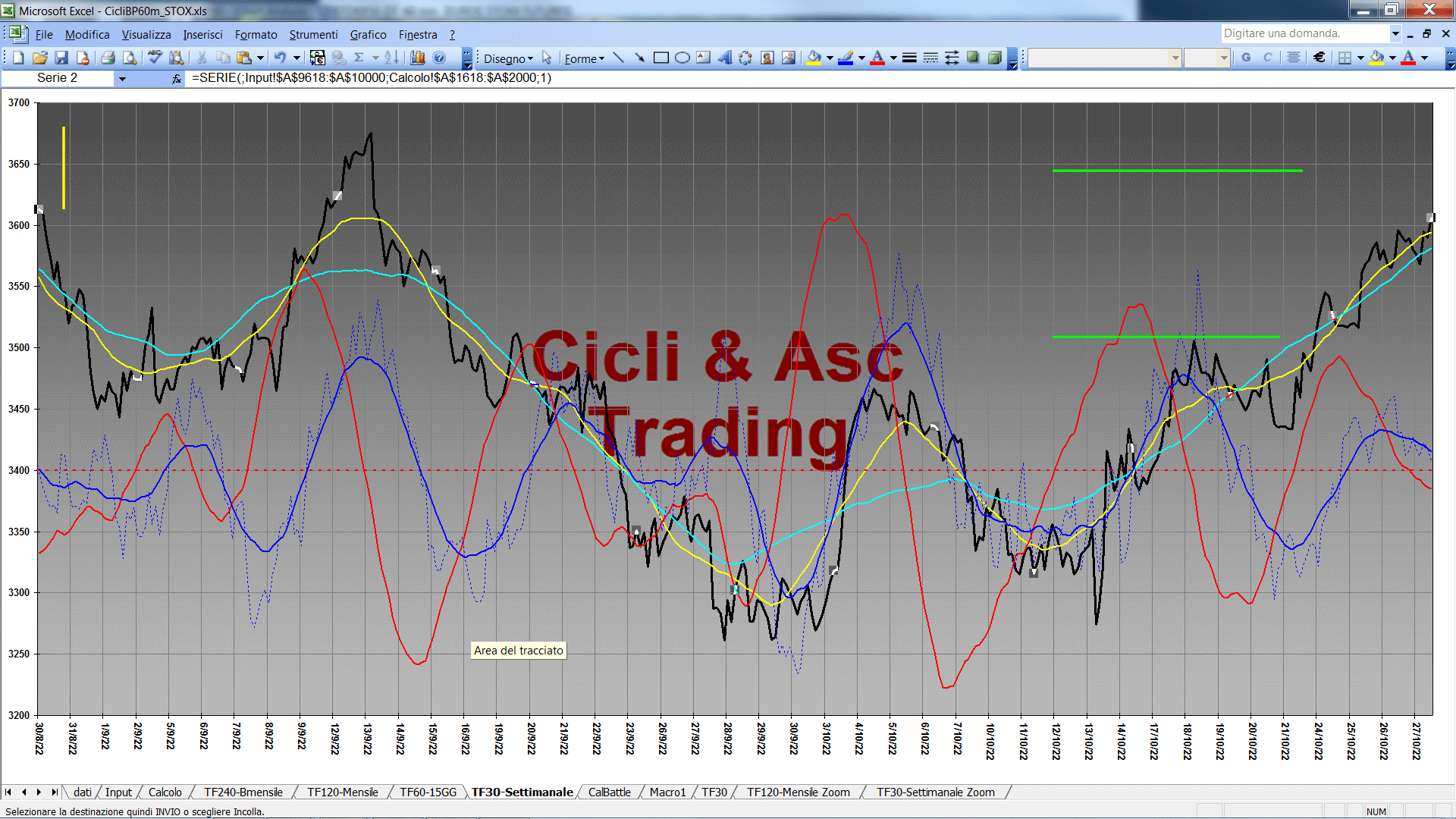This screenshot has height=819, width=1456.
Task: Open the Excel Help question-mark icon
Action: [439, 58]
